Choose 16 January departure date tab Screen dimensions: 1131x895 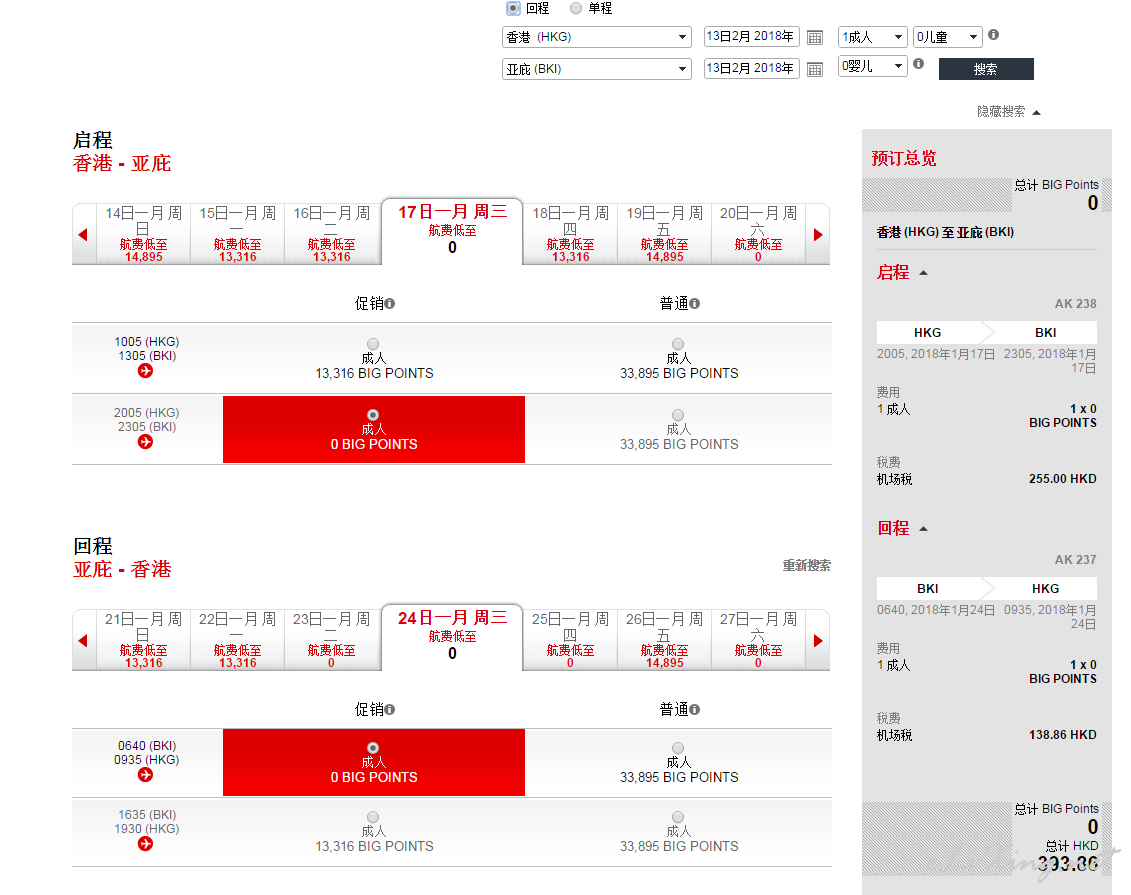tap(331, 234)
